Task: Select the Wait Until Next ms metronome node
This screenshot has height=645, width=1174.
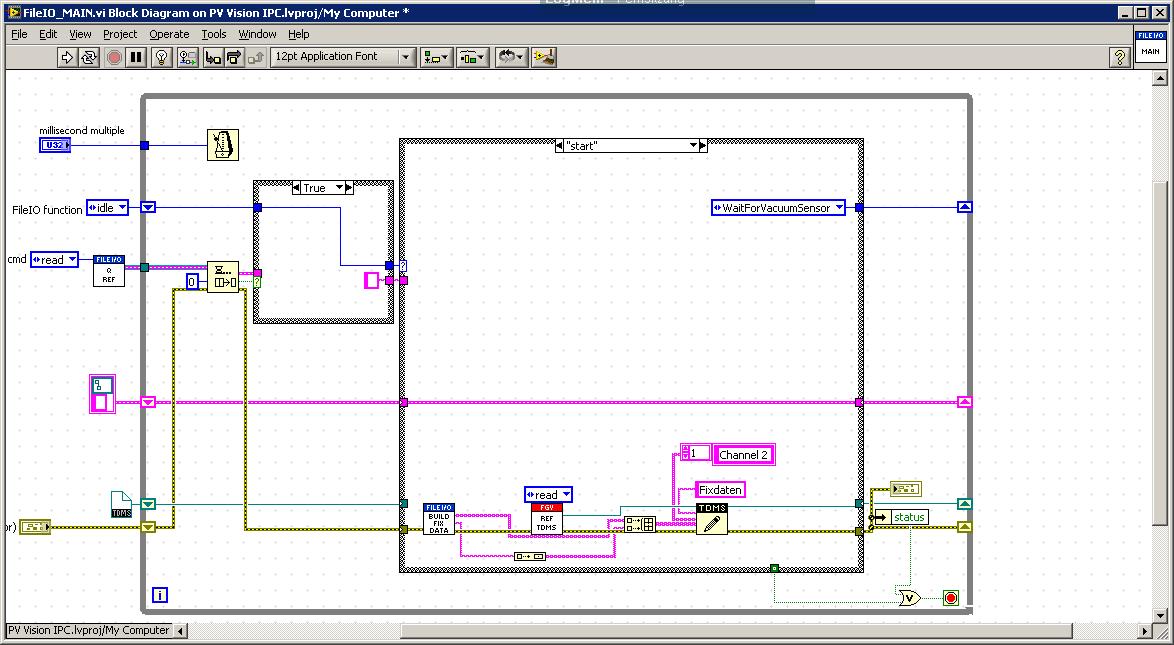Action: click(x=222, y=145)
